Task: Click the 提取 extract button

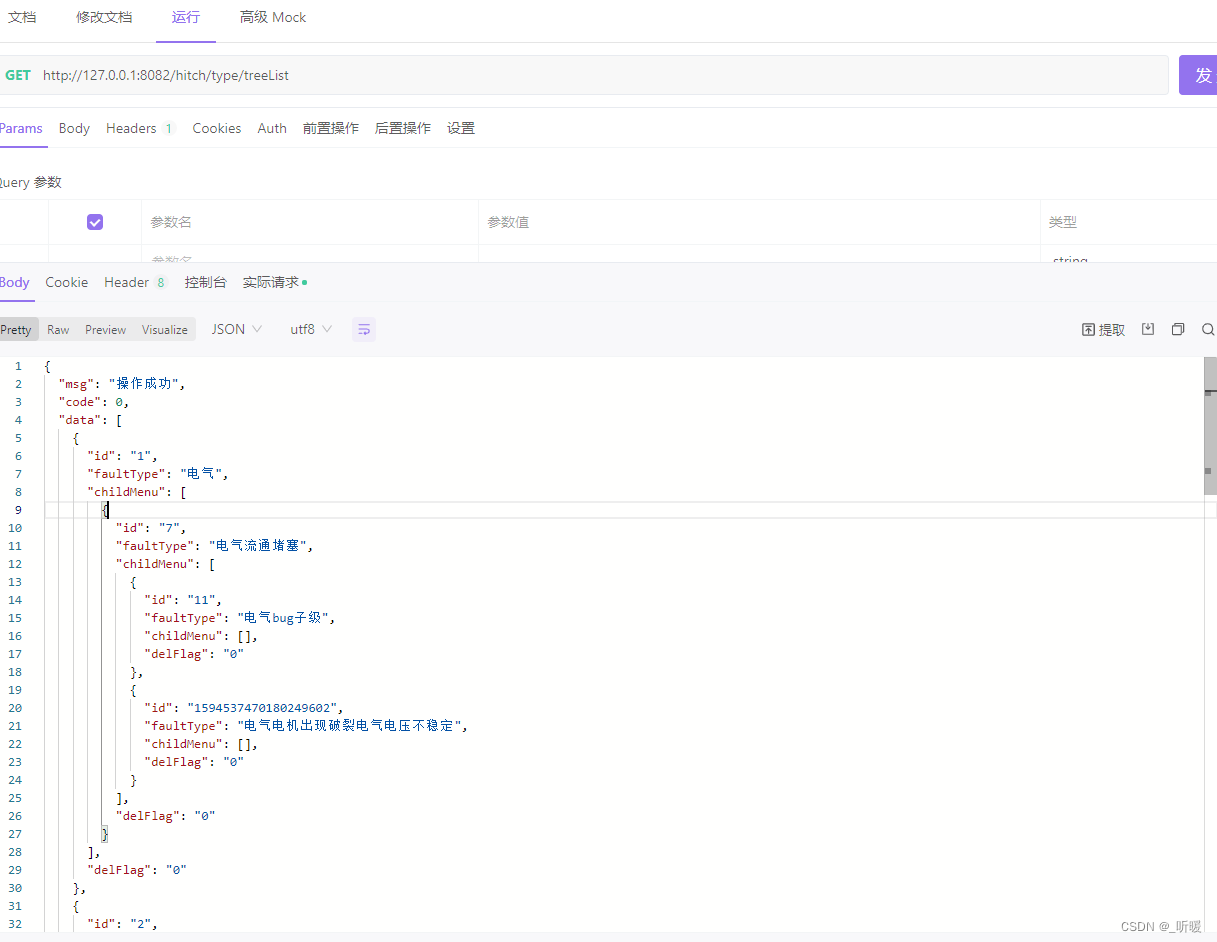Action: pyautogui.click(x=1103, y=330)
